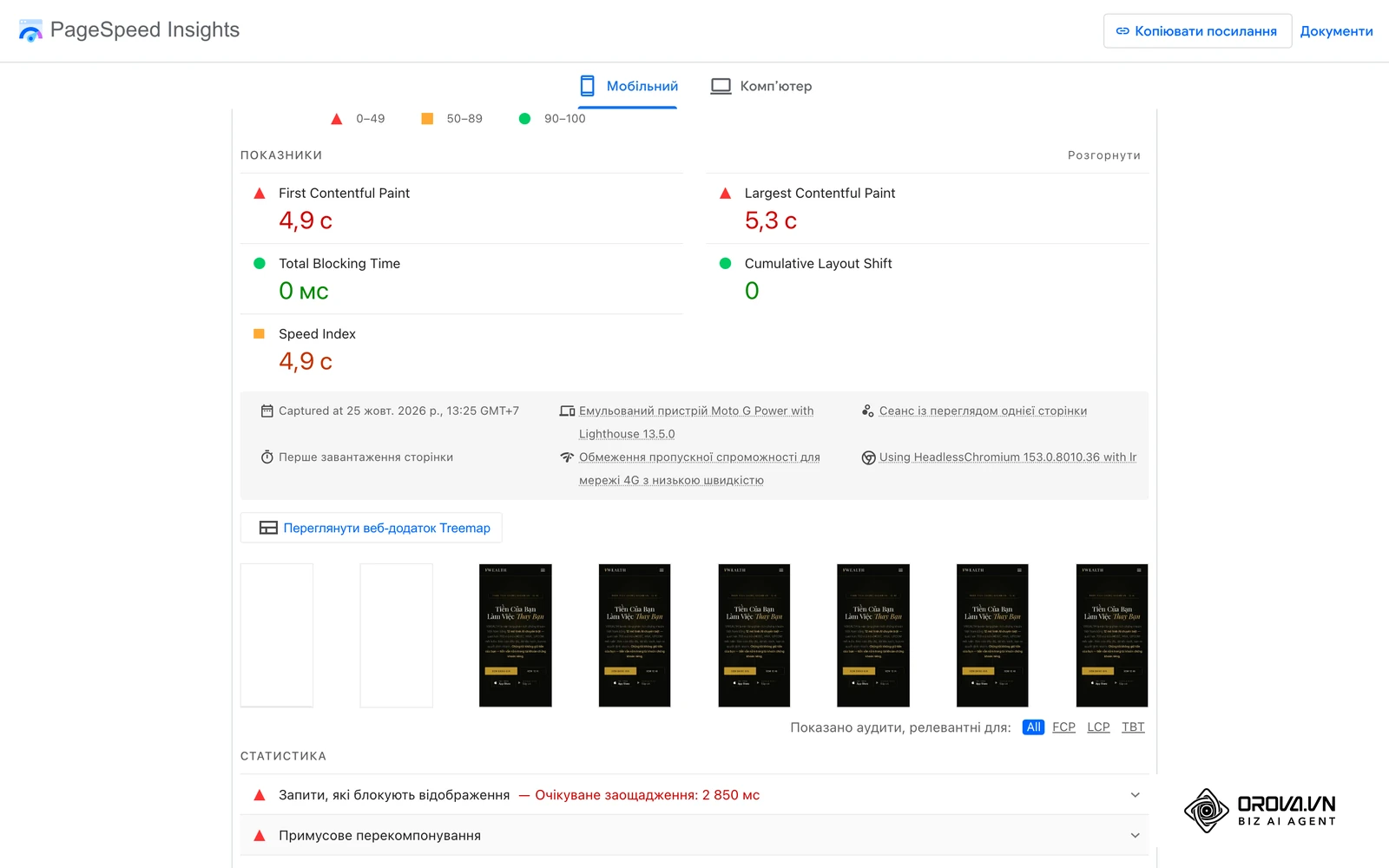This screenshot has height=868, width=1389.
Task: Switch to the Мобільний tab
Action: pyautogui.click(x=629, y=86)
